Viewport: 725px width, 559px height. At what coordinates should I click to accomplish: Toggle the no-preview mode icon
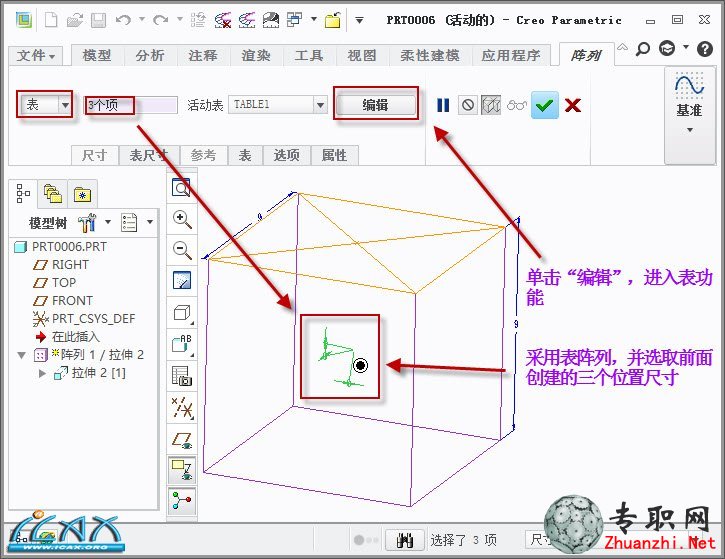pyautogui.click(x=467, y=105)
